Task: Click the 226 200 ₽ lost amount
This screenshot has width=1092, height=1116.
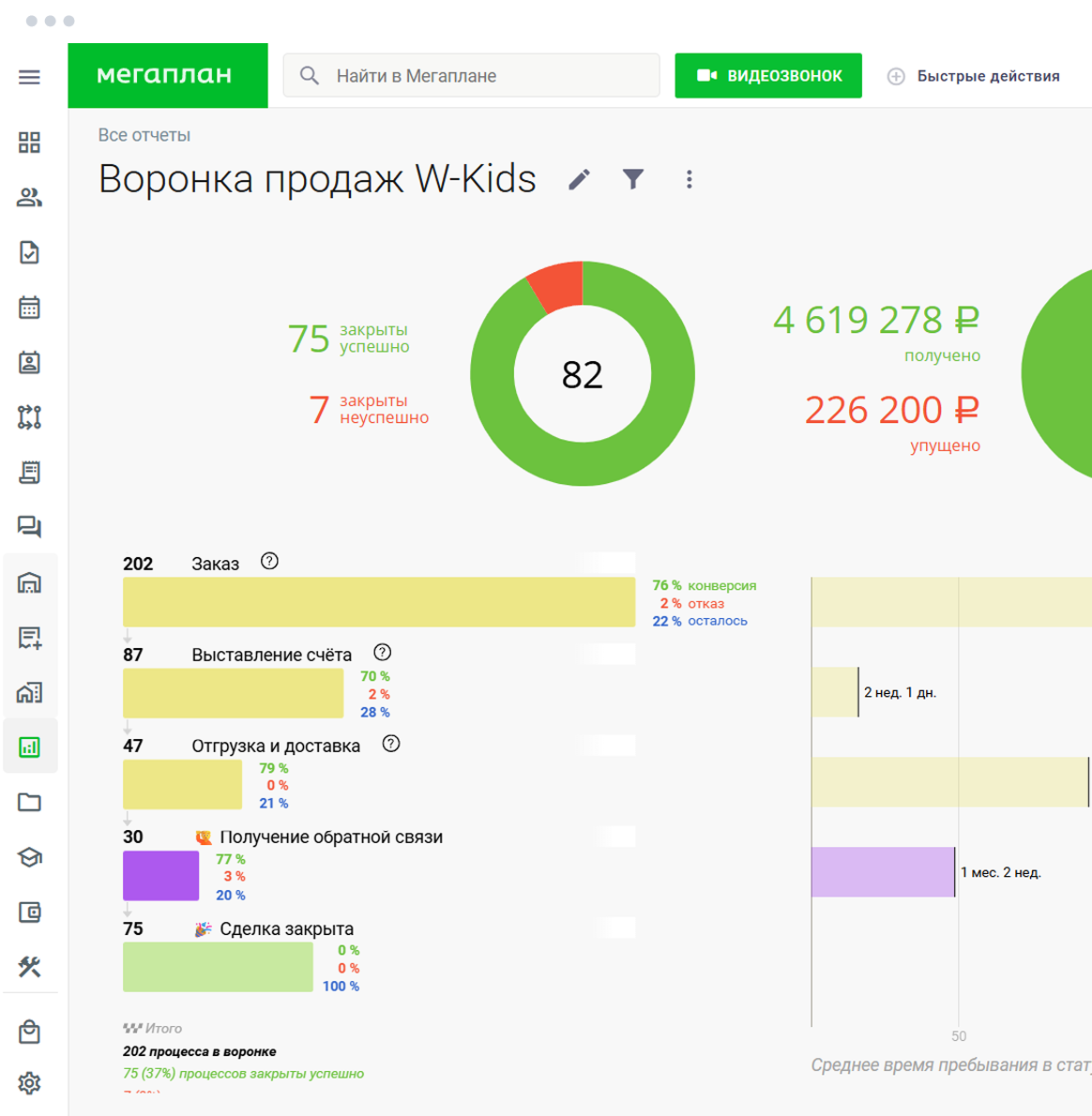Action: tap(892, 411)
